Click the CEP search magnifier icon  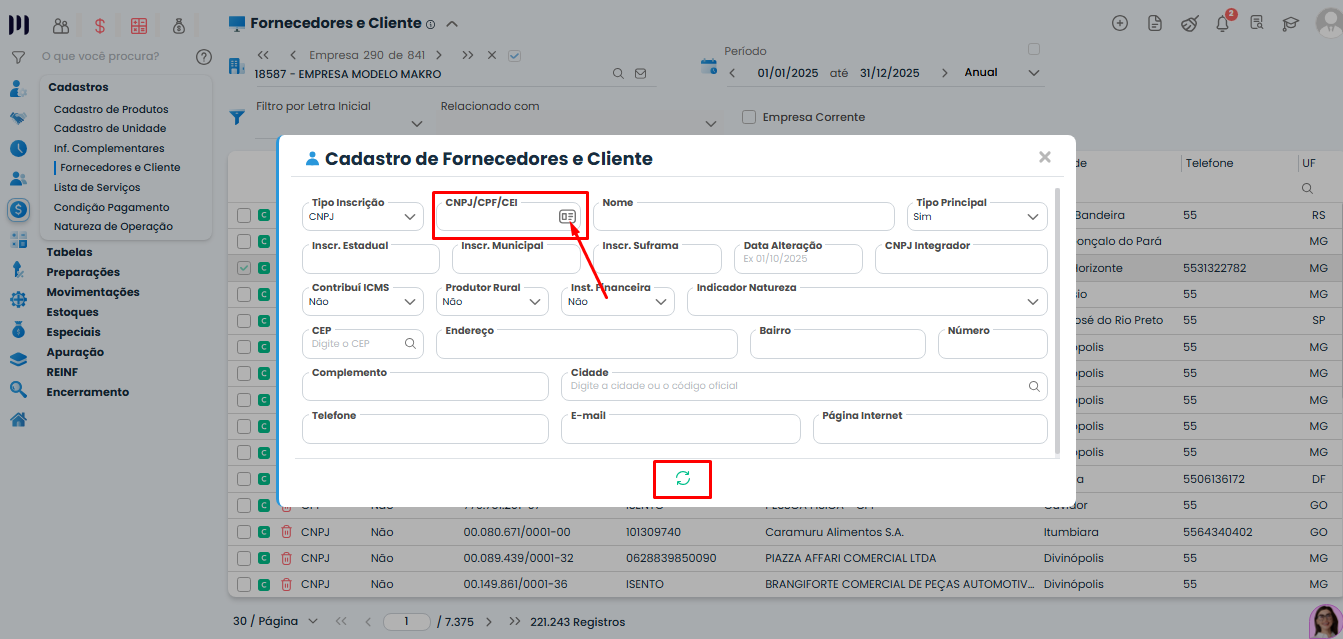410,343
